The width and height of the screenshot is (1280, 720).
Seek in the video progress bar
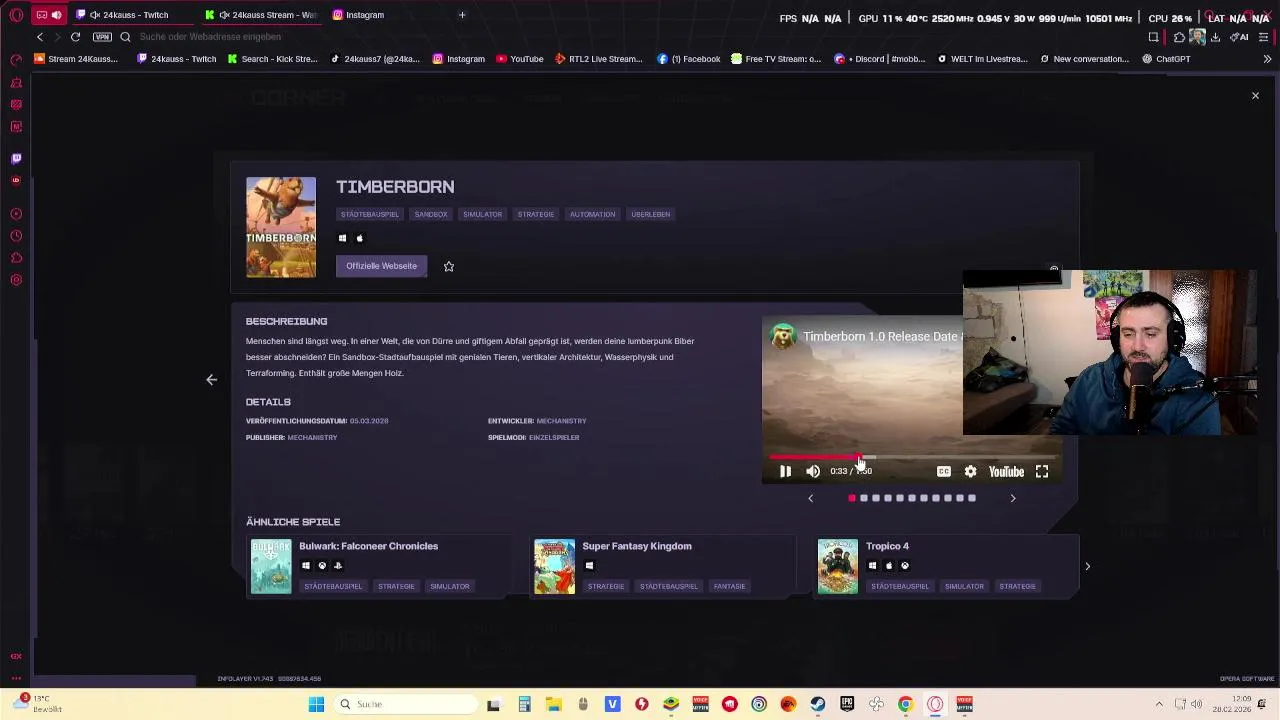click(911, 457)
